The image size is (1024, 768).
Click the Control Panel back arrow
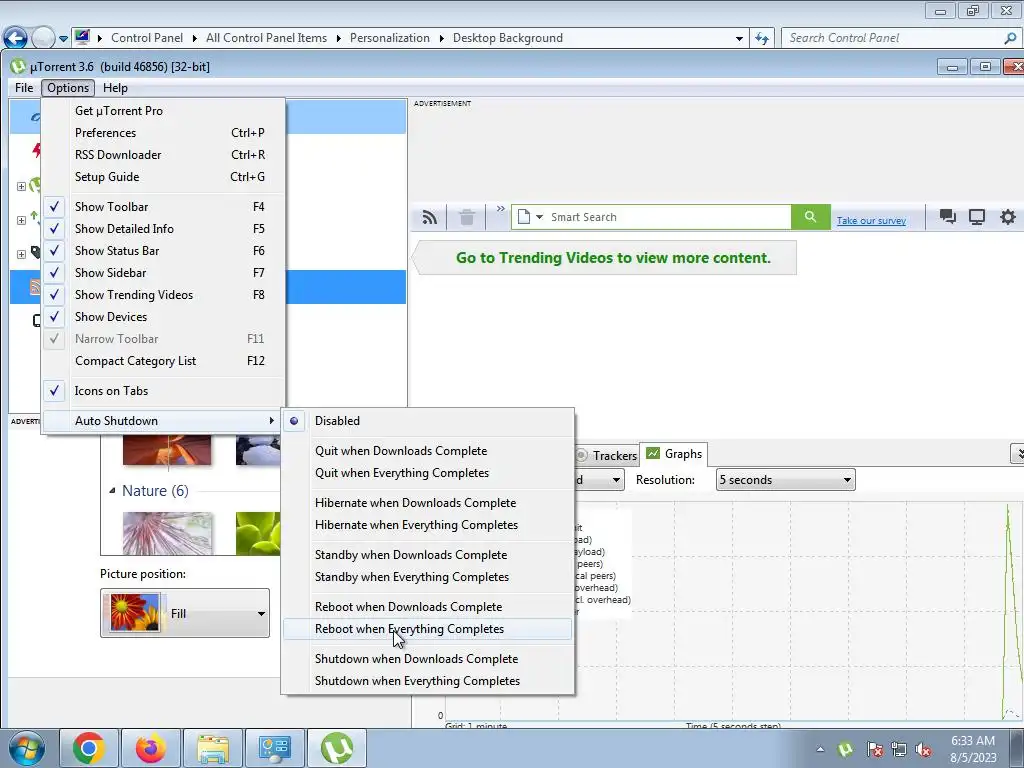pyautogui.click(x=16, y=38)
